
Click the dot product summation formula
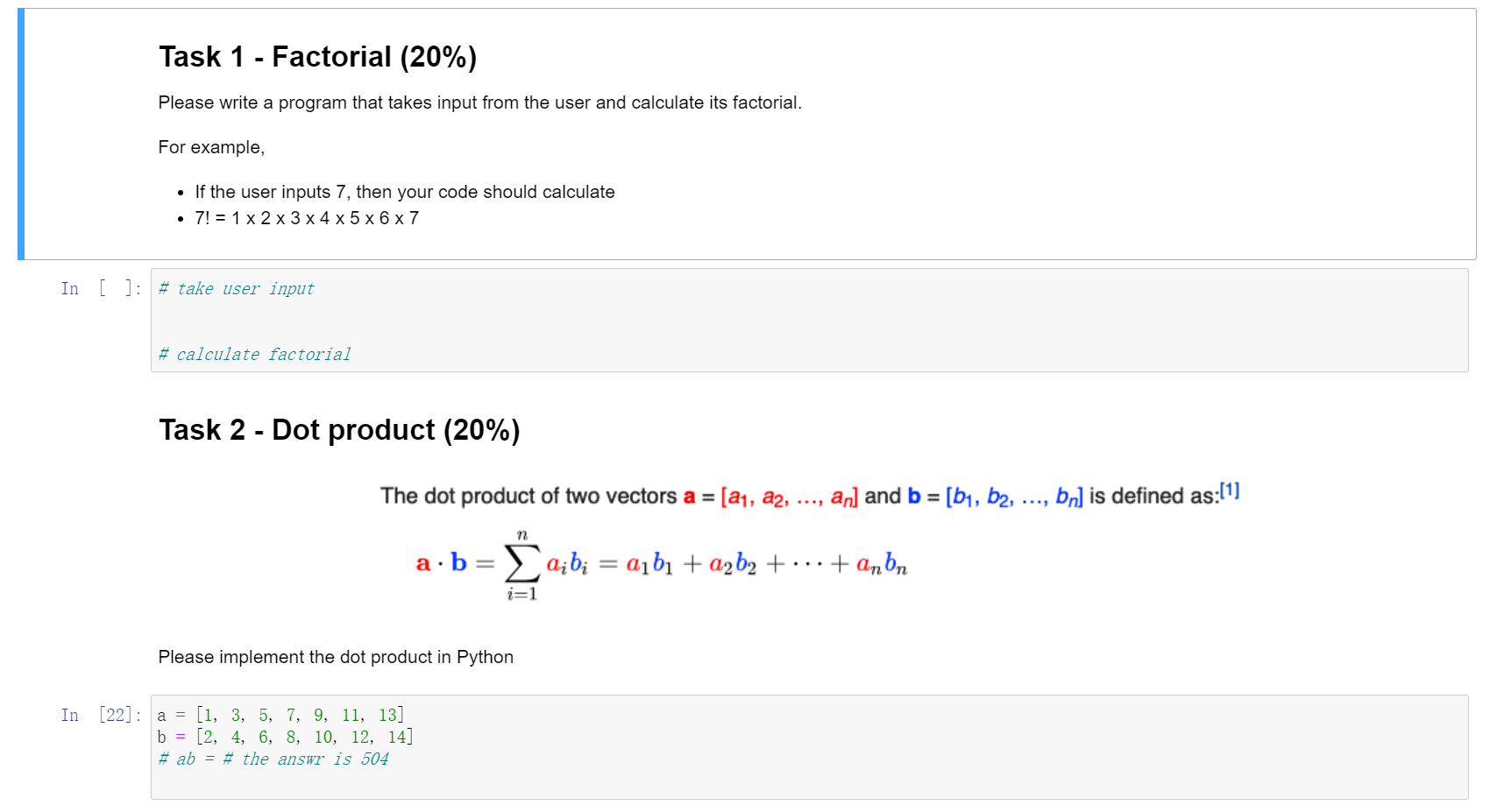662,565
